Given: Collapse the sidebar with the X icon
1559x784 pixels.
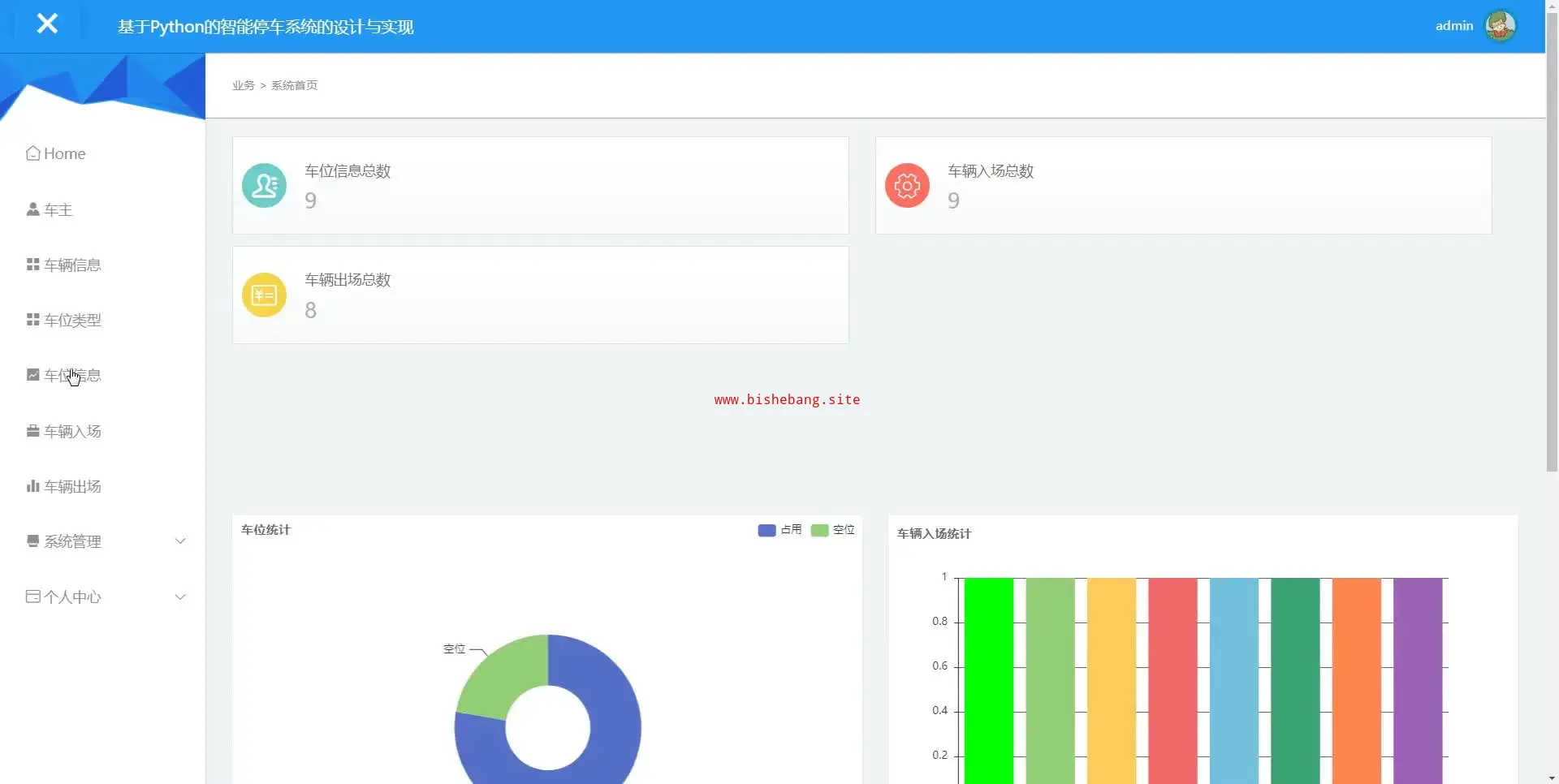Looking at the screenshot, I should [x=47, y=24].
